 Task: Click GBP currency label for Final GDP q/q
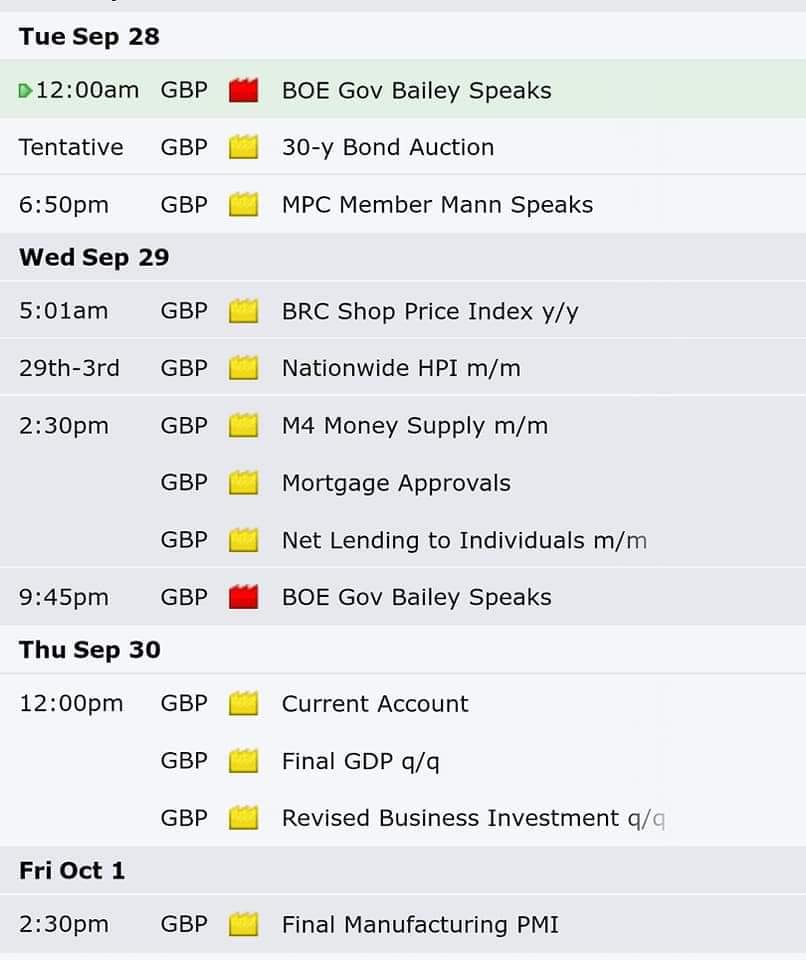(184, 761)
